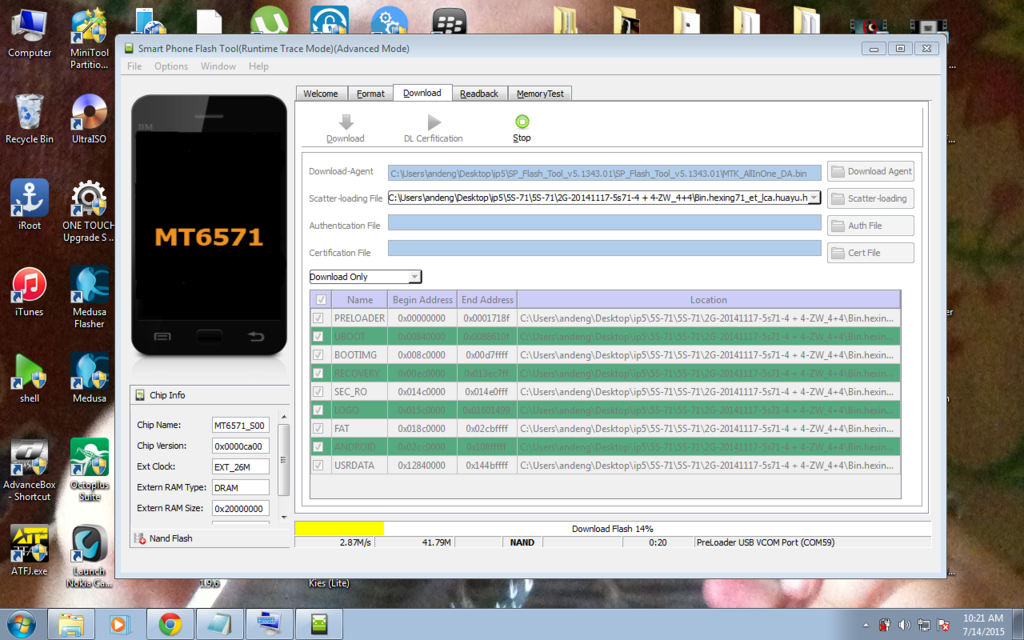Select the ATFJ.exe desktop icon

pos(29,551)
